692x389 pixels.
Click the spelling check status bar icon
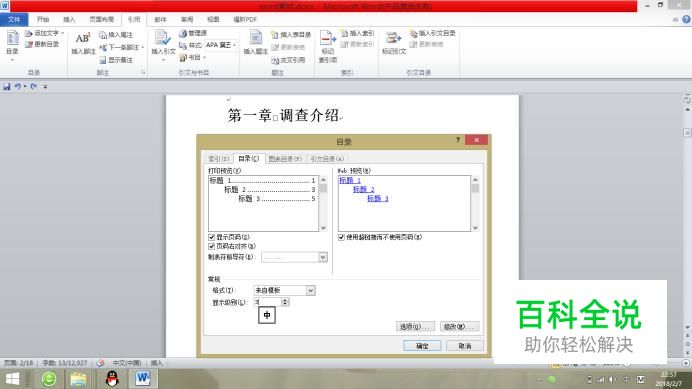tap(100, 363)
